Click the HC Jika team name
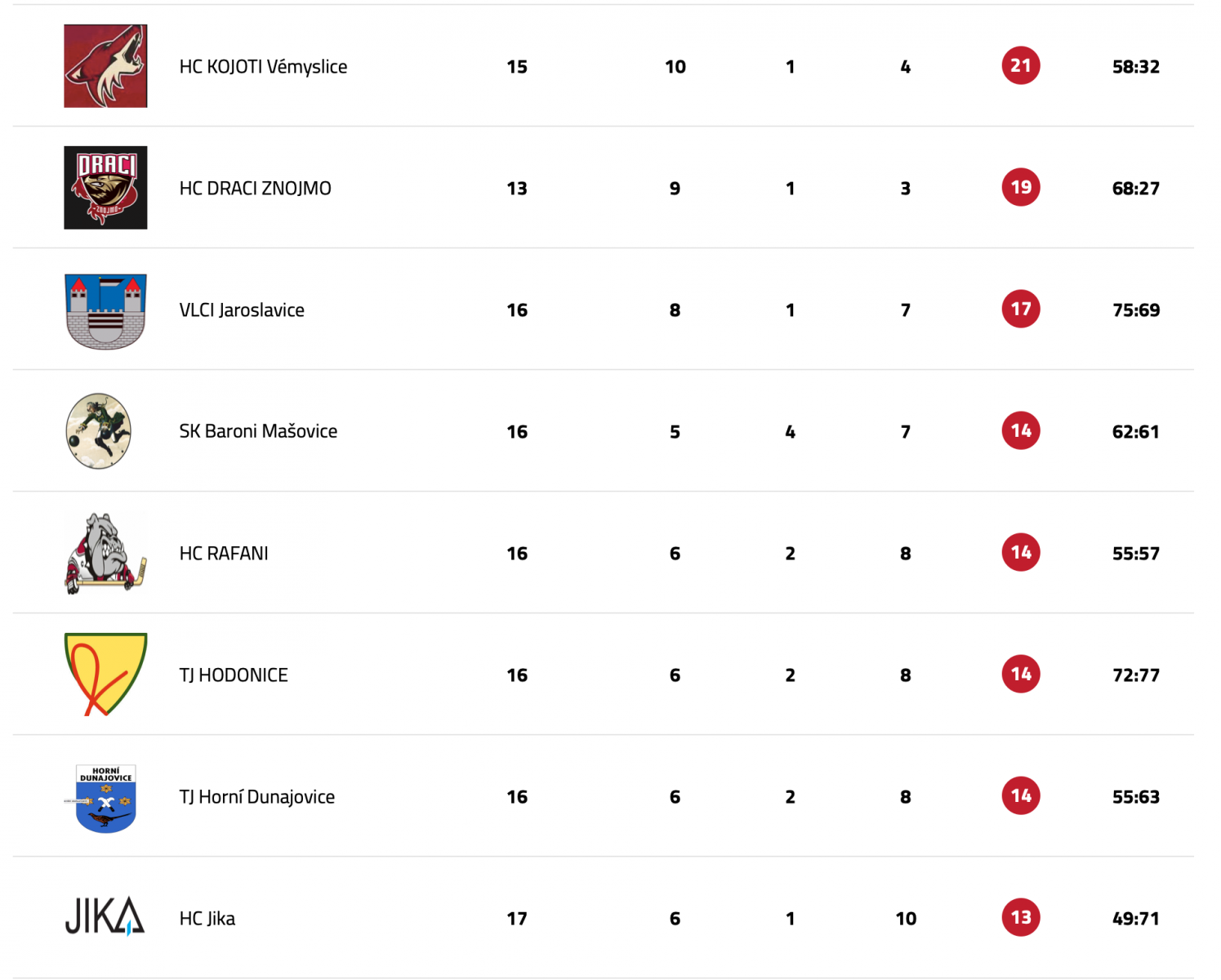 [x=207, y=919]
